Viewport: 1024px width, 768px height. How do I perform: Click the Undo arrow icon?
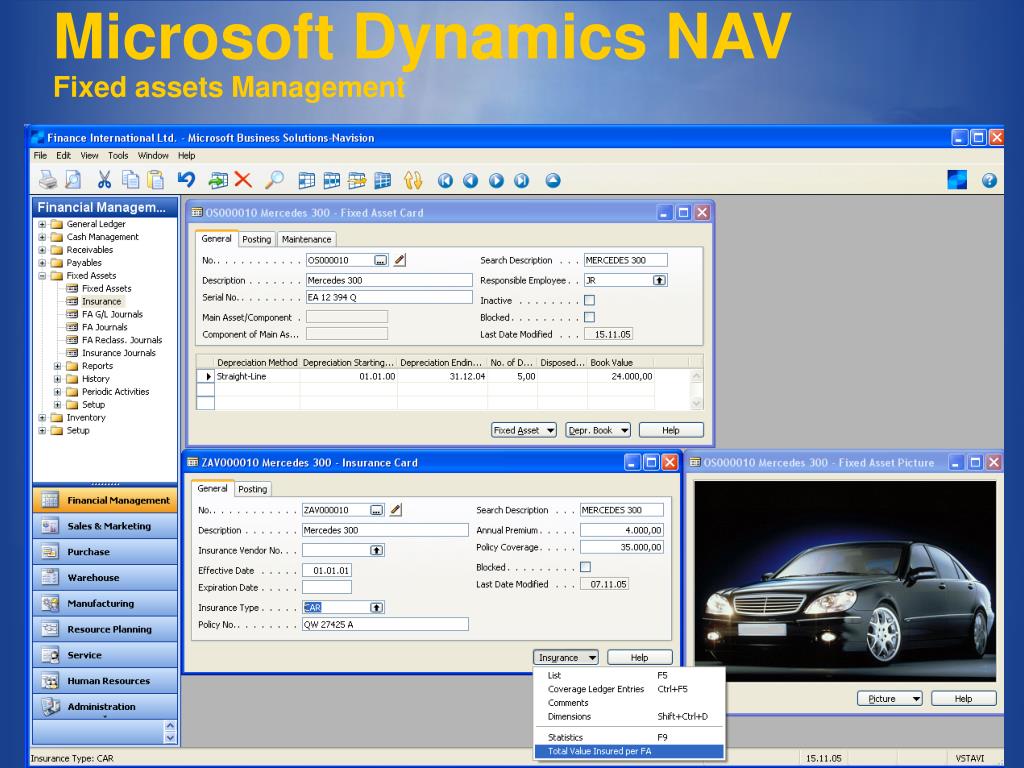(x=187, y=180)
